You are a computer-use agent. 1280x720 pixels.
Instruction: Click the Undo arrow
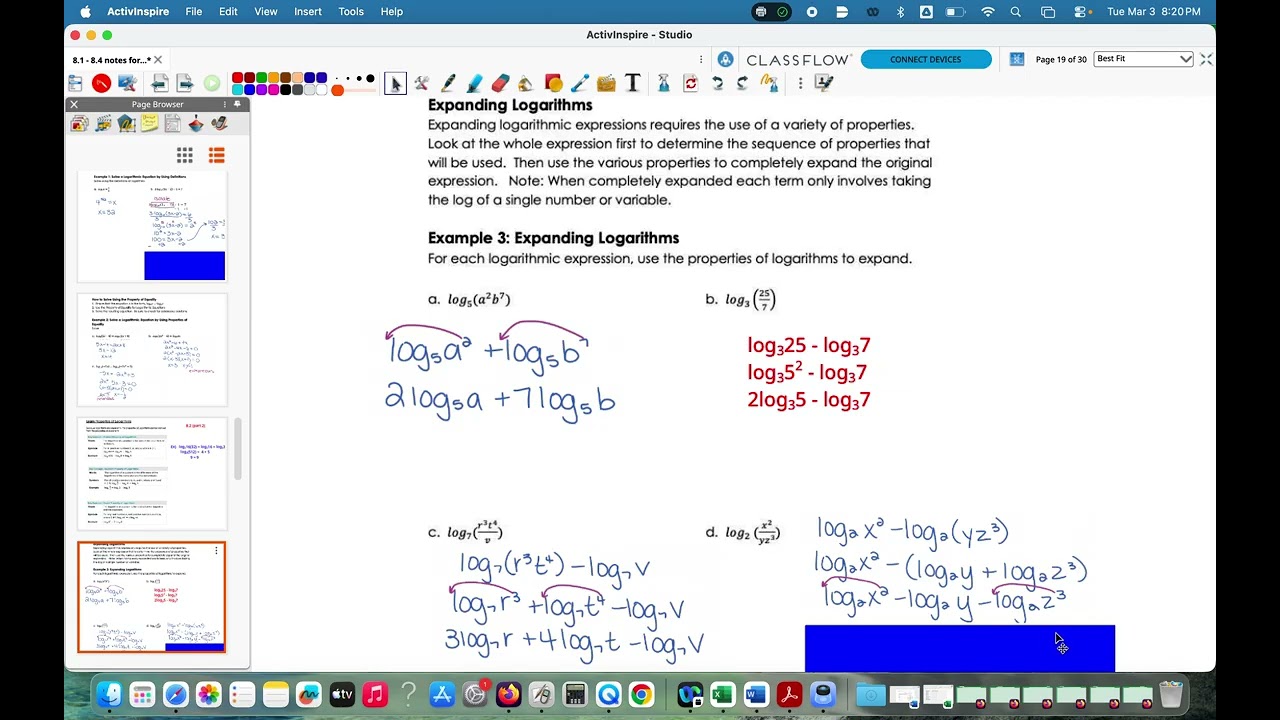click(x=716, y=84)
